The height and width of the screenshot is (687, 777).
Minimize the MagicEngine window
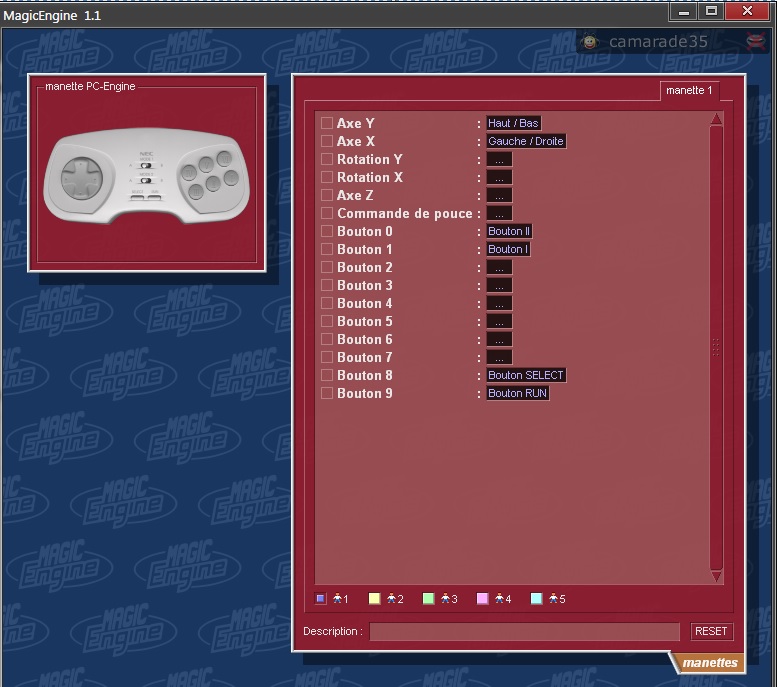coord(684,12)
